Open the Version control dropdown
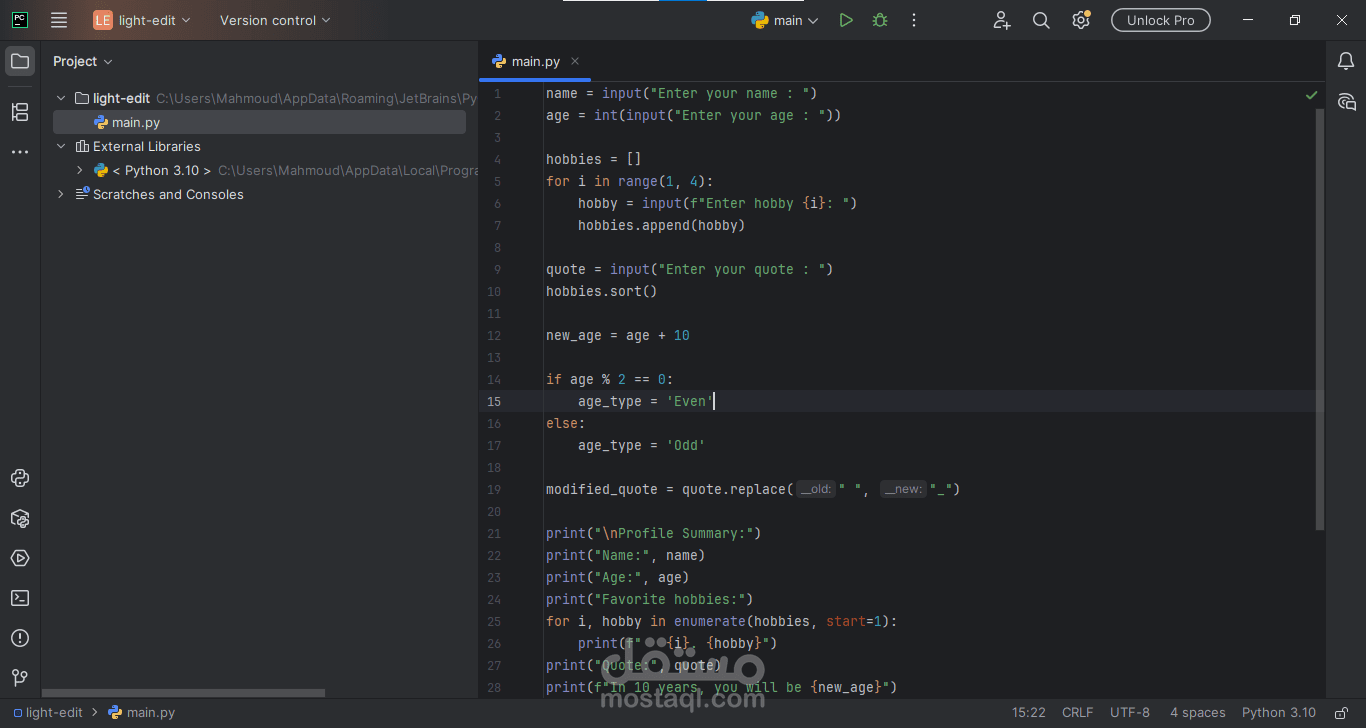The image size is (1366, 728). tap(275, 20)
